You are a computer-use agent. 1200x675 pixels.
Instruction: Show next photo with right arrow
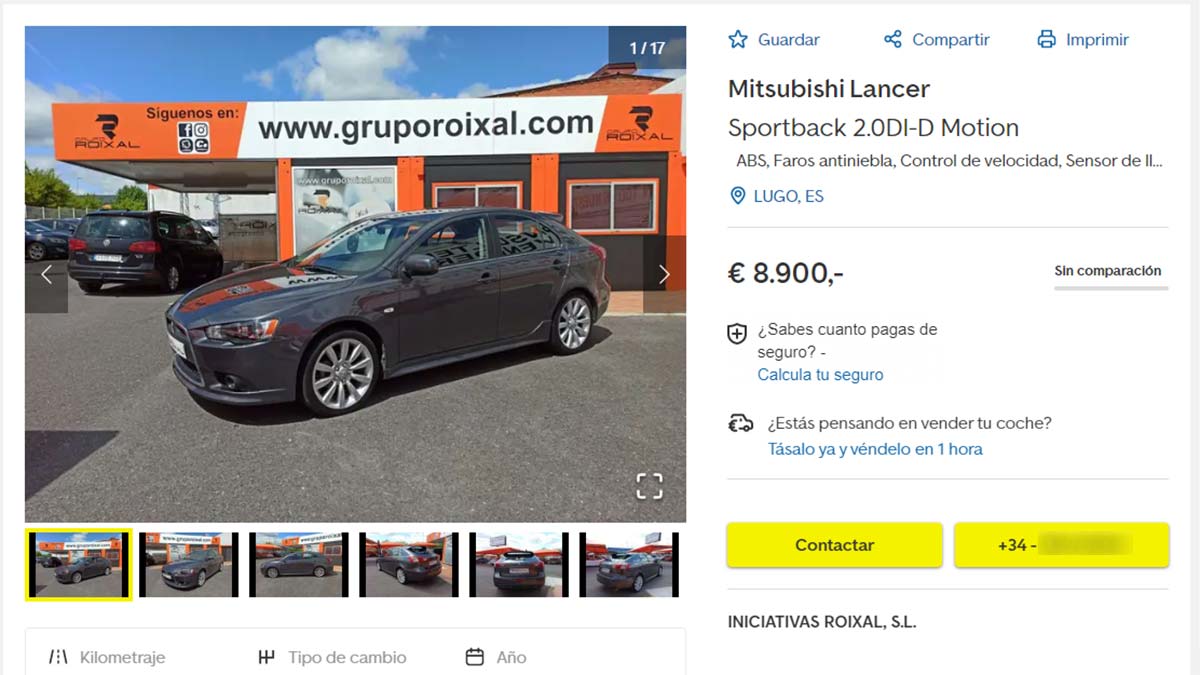click(x=664, y=275)
